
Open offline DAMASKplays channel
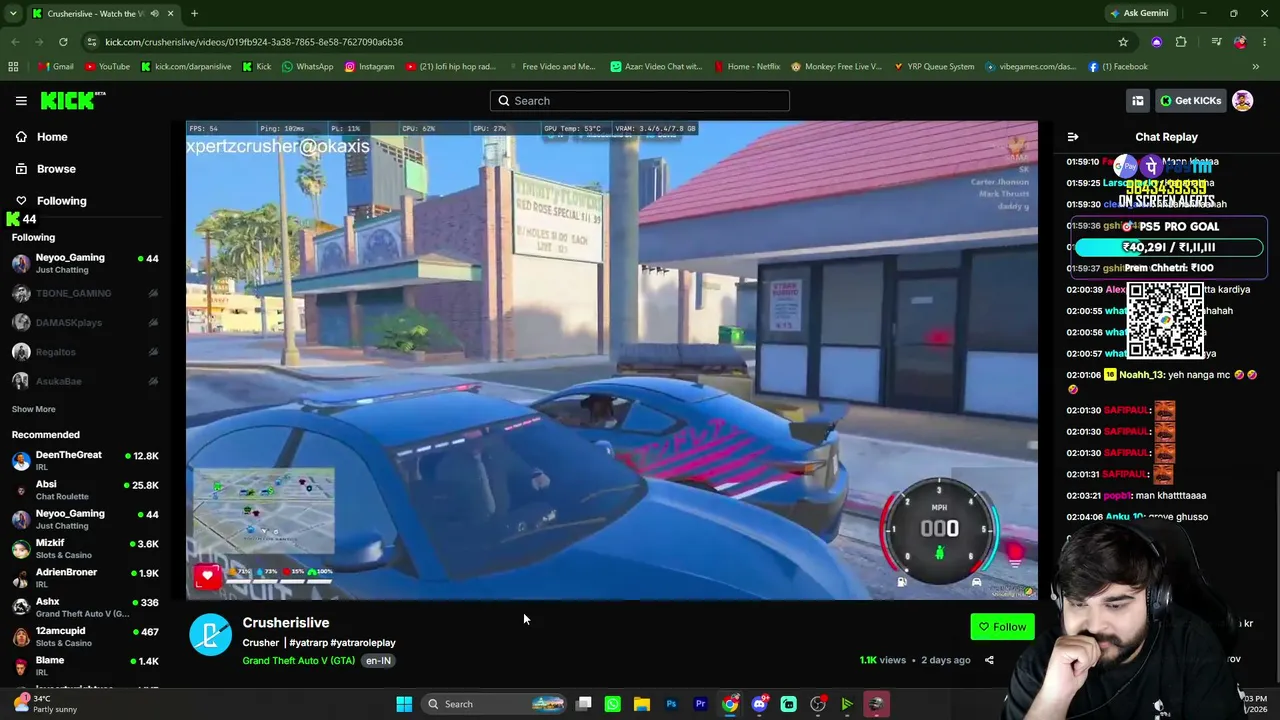coord(85,322)
